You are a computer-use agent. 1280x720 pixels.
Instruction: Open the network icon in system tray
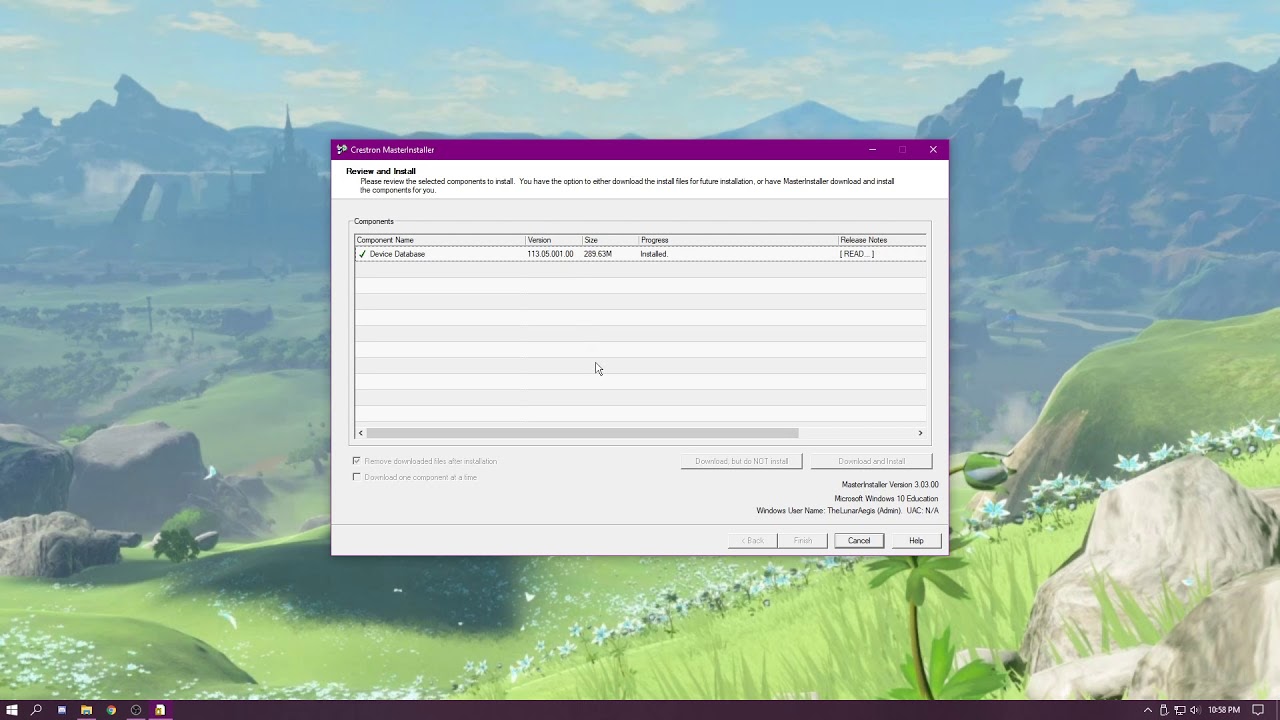[x=1179, y=710]
